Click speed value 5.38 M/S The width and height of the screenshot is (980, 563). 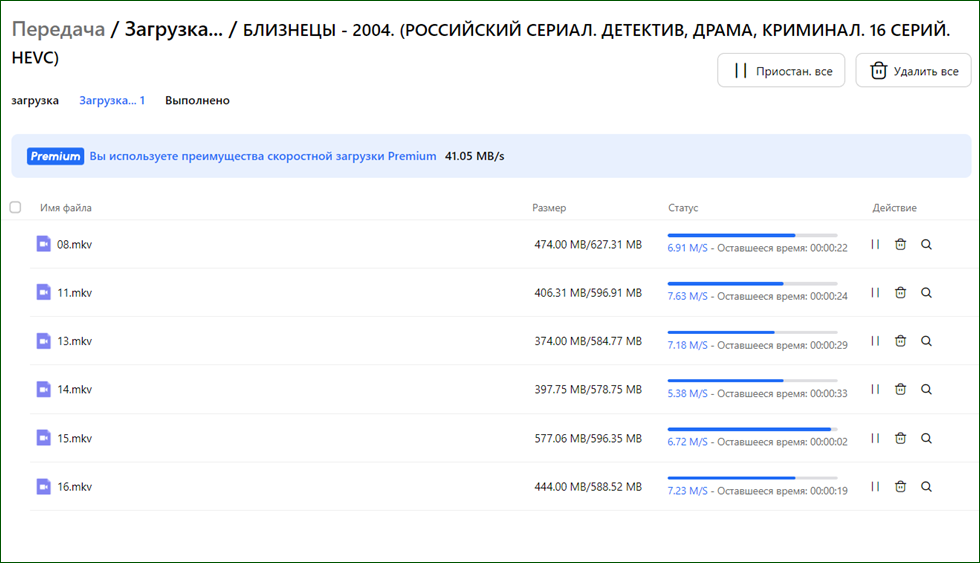[688, 394]
